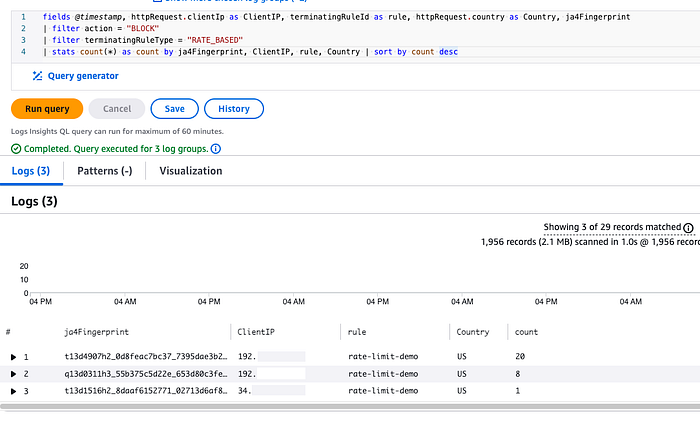Screen dimensions: 700x433
Task: Open query History
Action: pyautogui.click(x=234, y=109)
